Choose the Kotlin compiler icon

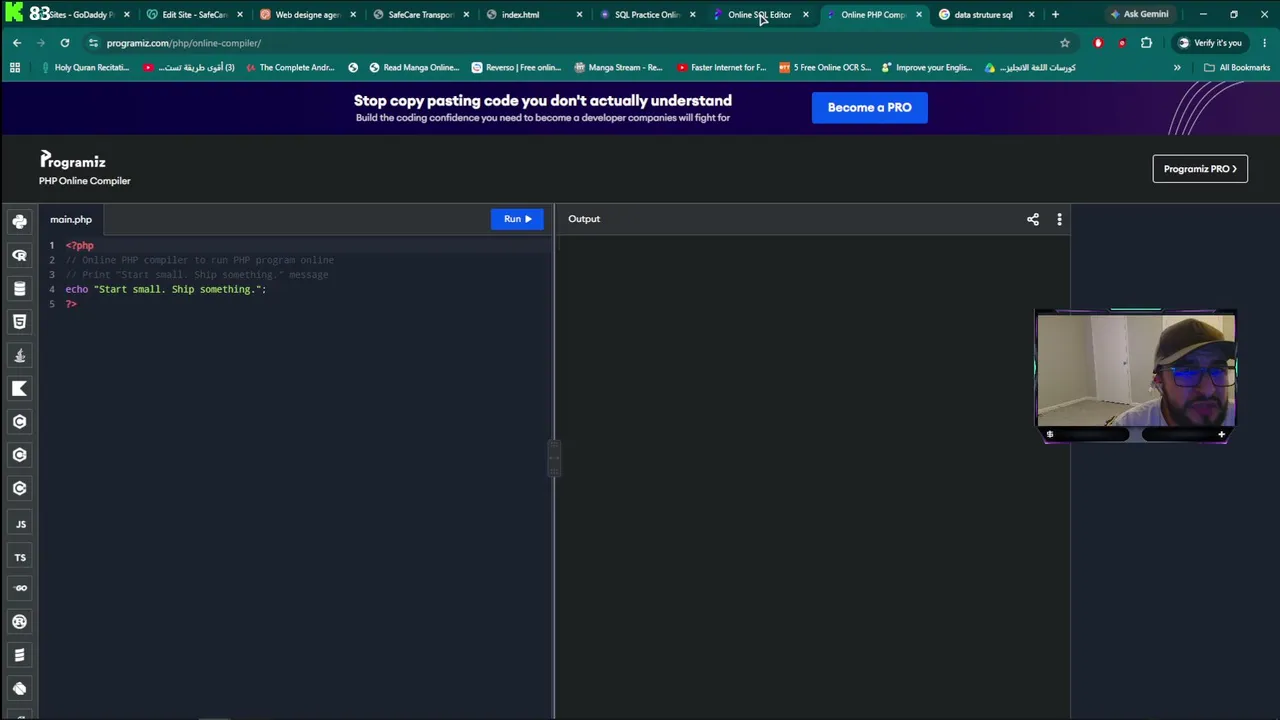coord(19,388)
